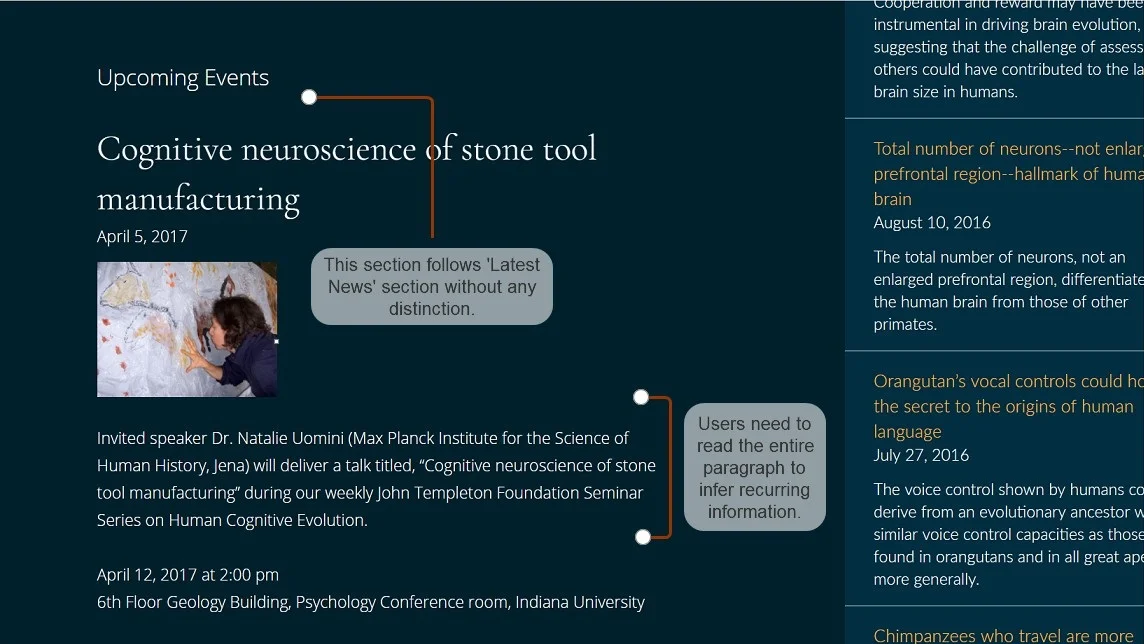Click the 'August 10, 2016' news date
This screenshot has height=644, width=1144.
(932, 222)
